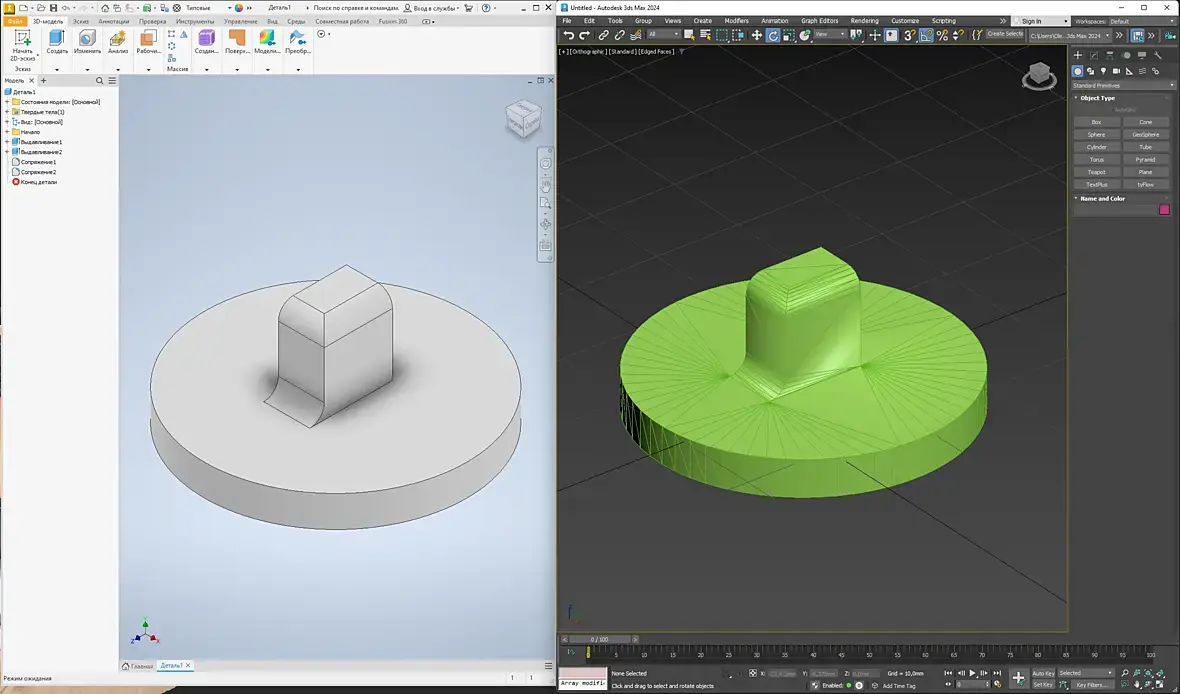Click the Teapot primitive button
Viewport: 1180px width, 694px height.
click(1096, 172)
